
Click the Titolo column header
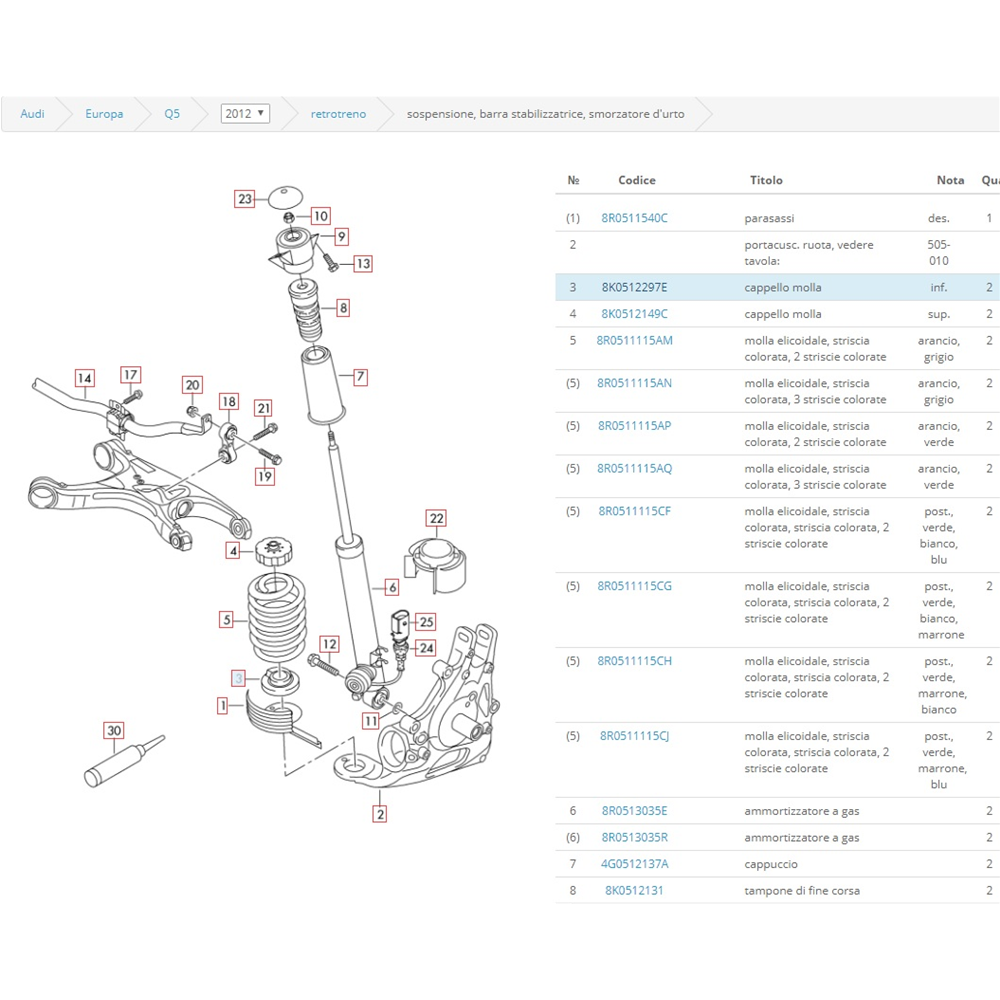click(x=766, y=180)
